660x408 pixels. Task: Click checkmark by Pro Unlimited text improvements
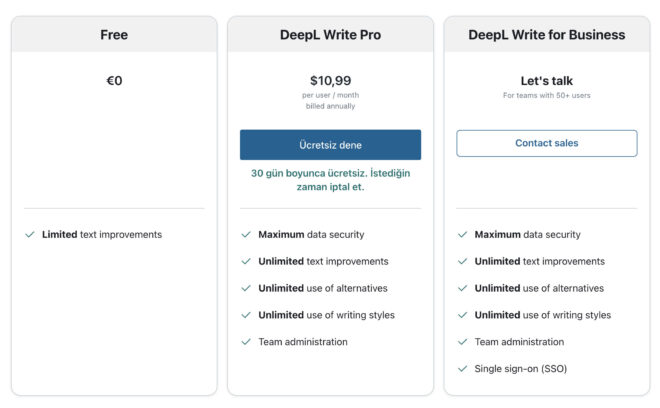point(246,262)
